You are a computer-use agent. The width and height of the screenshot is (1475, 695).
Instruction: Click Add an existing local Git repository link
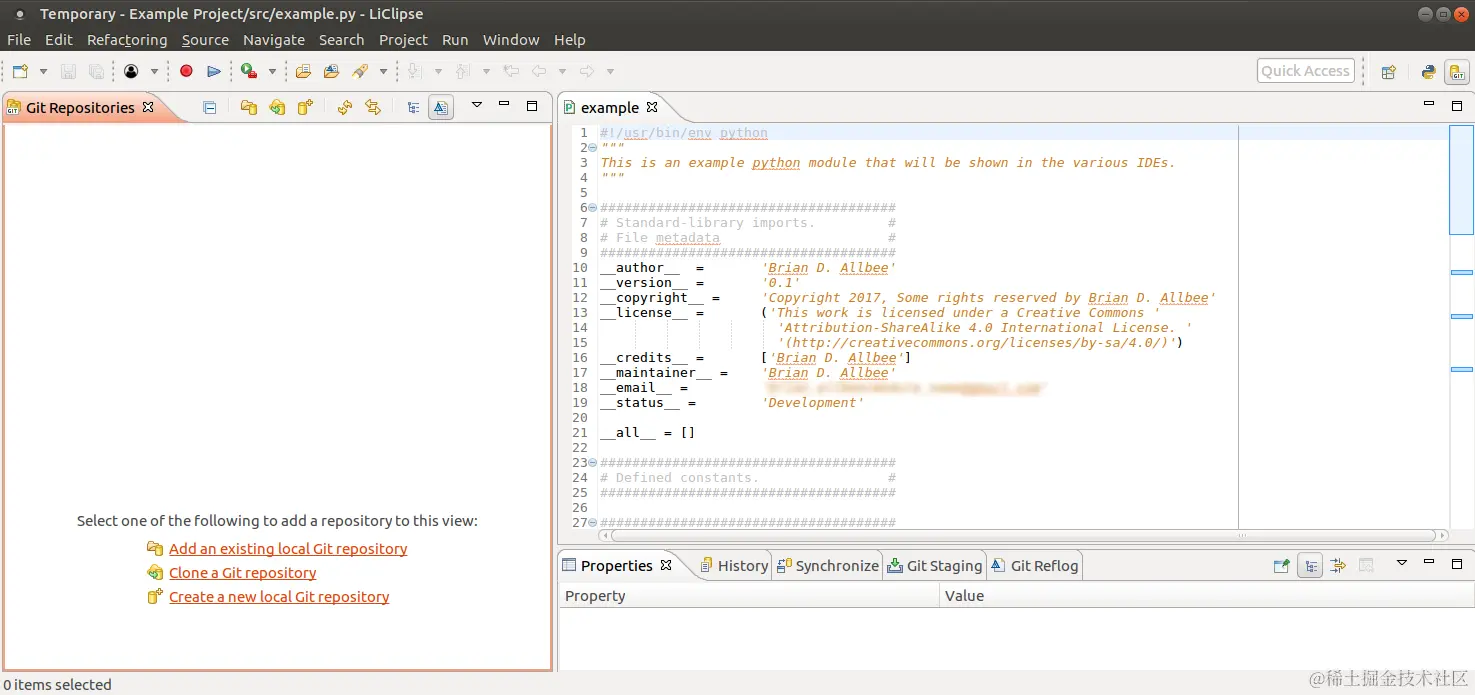coord(288,548)
